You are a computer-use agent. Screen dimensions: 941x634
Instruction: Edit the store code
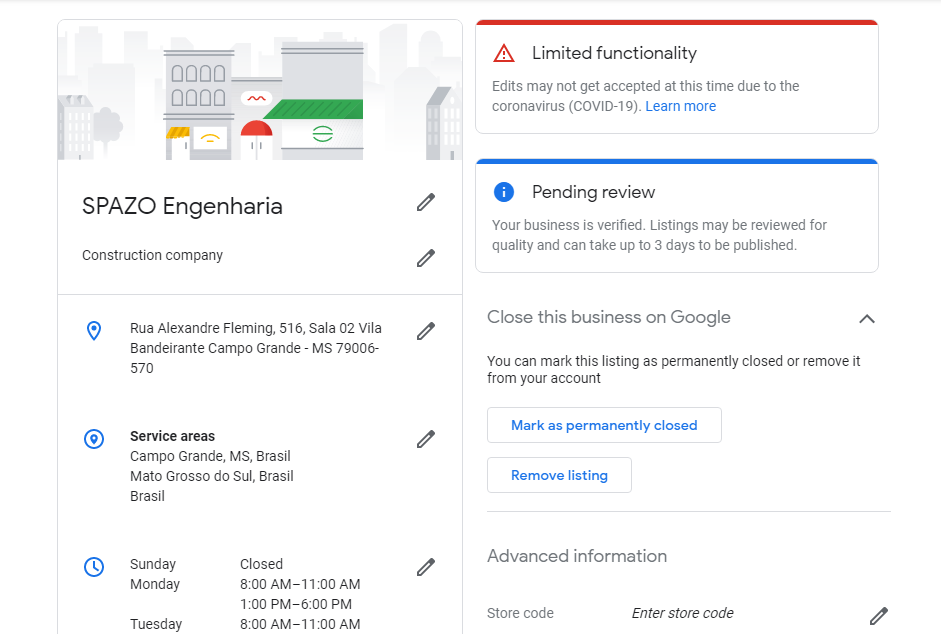coord(878,616)
